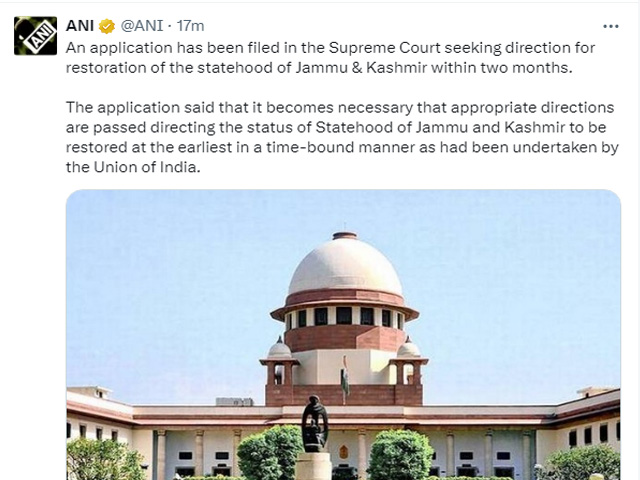The height and width of the screenshot is (480, 640).
Task: Open the three-dot more options menu
Action: 611,26
